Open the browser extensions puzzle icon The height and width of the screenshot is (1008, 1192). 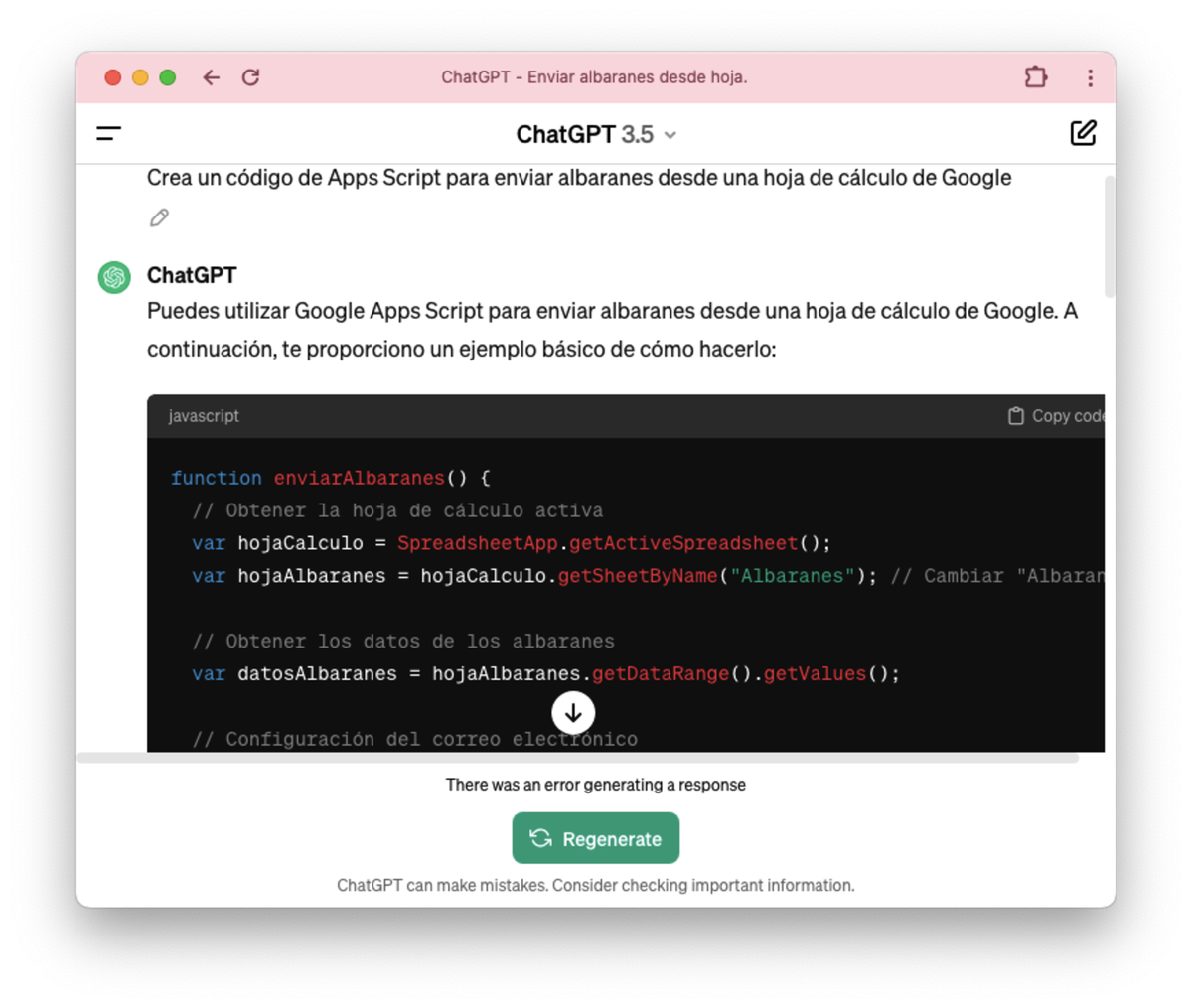pos(1036,76)
